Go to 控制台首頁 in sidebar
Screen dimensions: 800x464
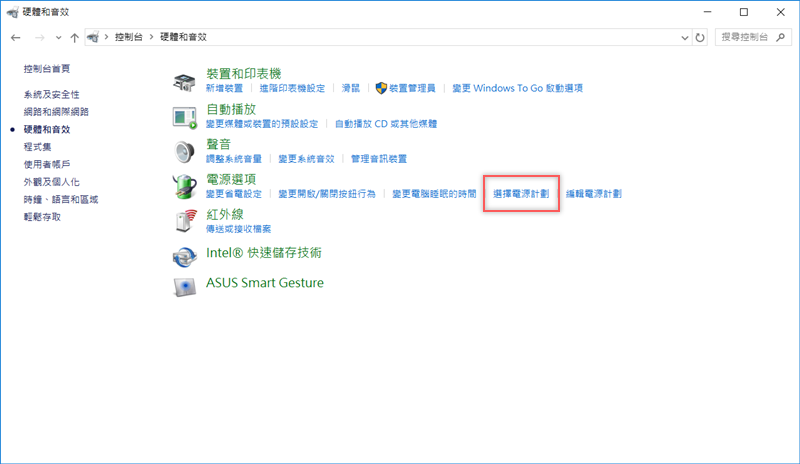pos(47,68)
